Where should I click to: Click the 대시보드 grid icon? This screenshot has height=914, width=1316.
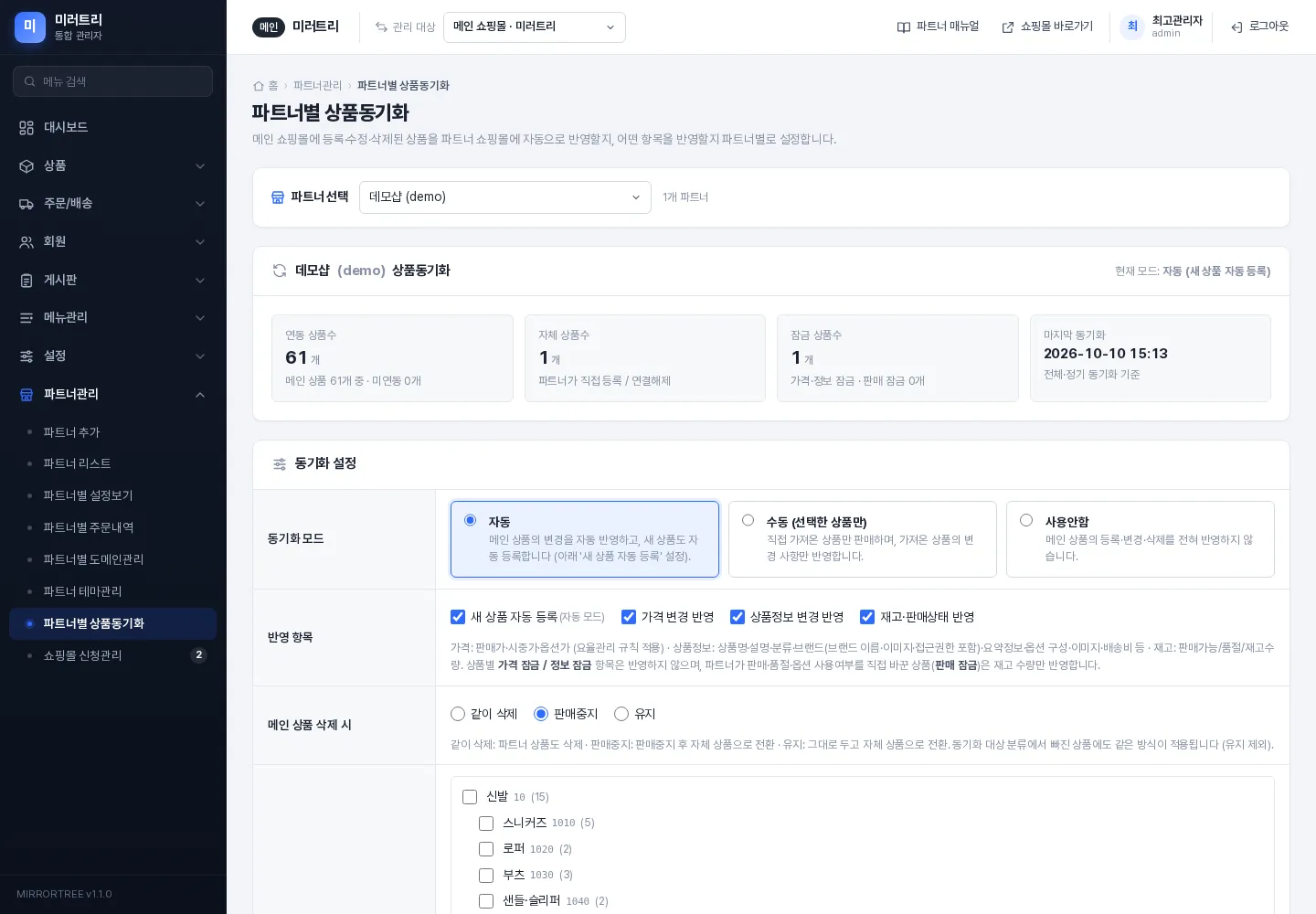(27, 128)
